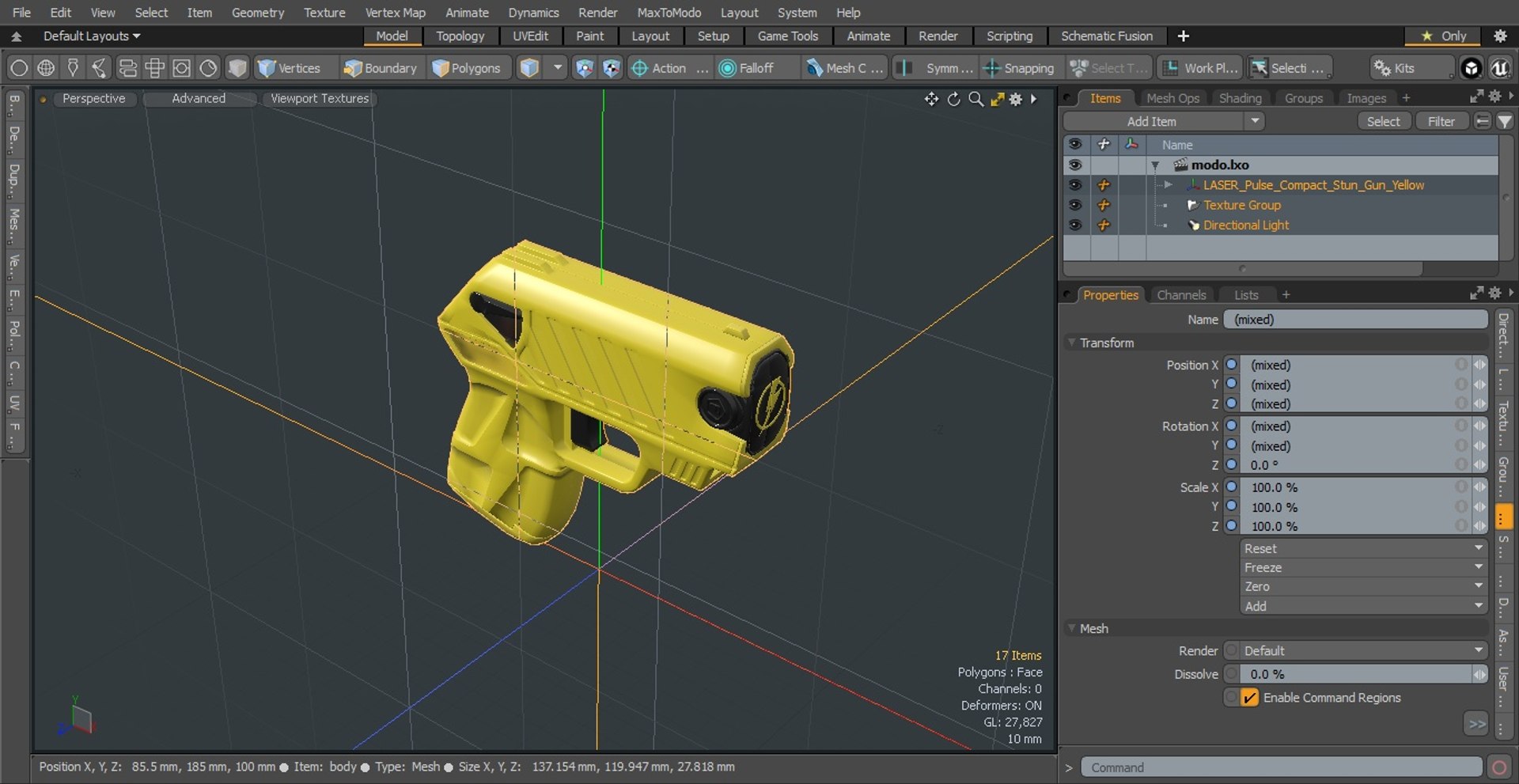The width and height of the screenshot is (1519, 784).
Task: Toggle the Rotation Z channel keyframe dot
Action: [x=1231, y=464]
